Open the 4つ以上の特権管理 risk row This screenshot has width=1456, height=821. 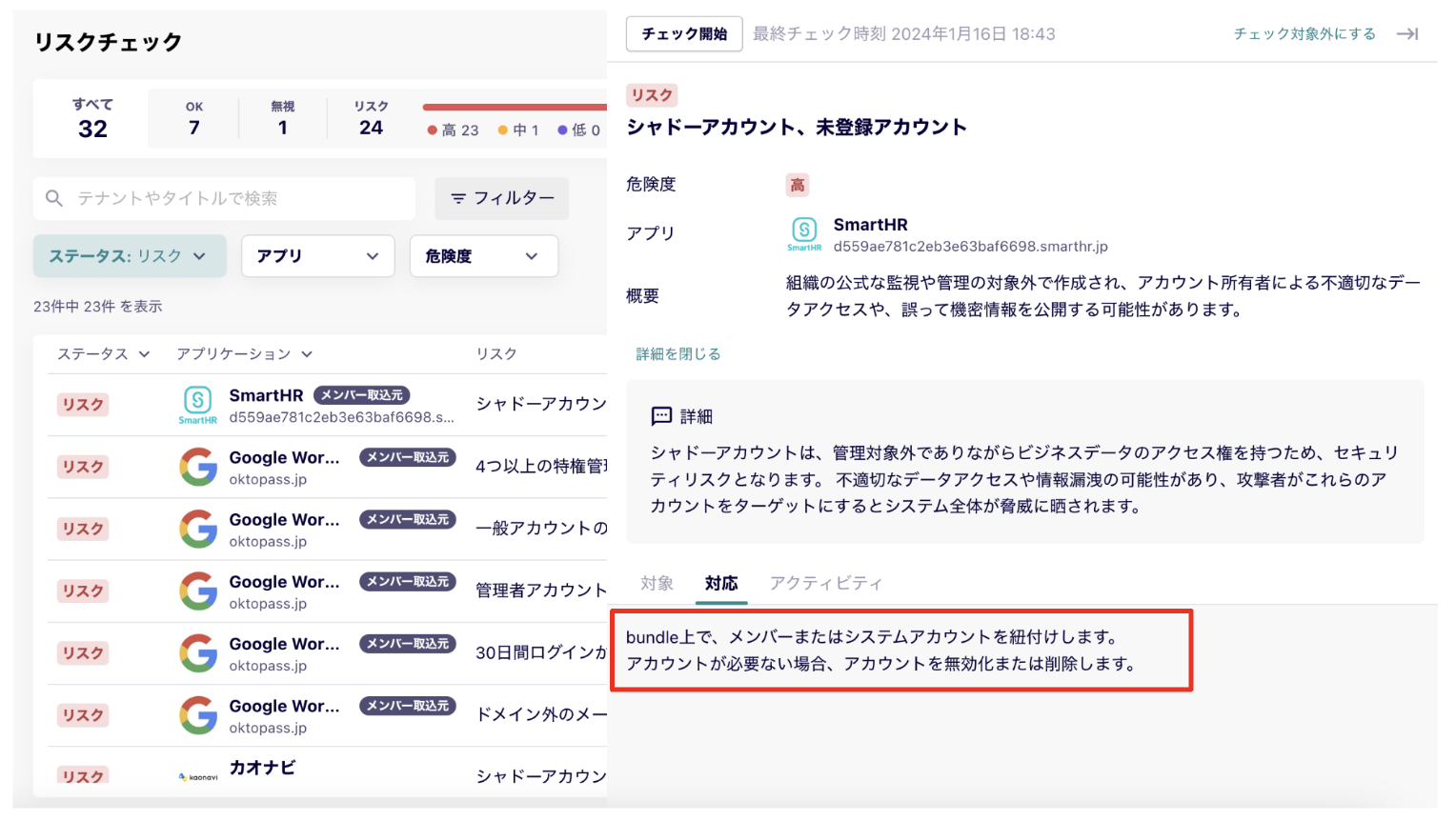tap(327, 467)
